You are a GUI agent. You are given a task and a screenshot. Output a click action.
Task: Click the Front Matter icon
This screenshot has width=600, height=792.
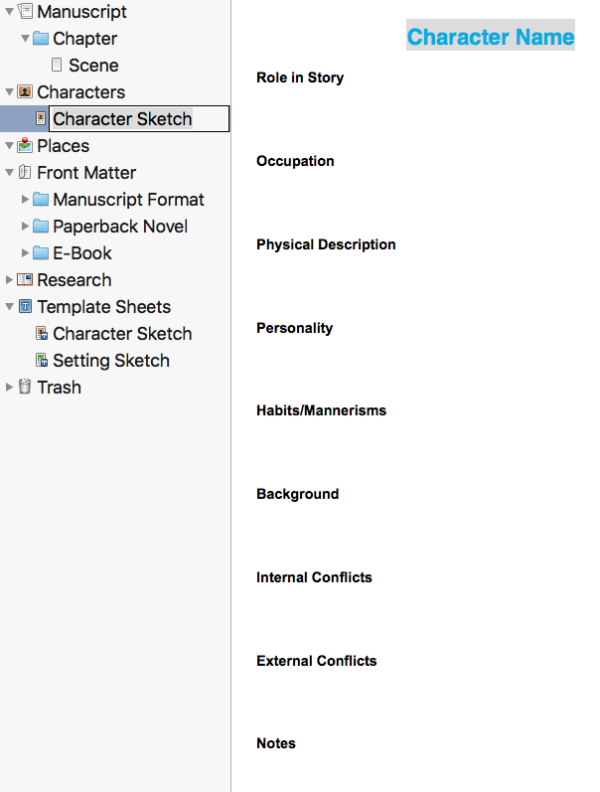25,173
